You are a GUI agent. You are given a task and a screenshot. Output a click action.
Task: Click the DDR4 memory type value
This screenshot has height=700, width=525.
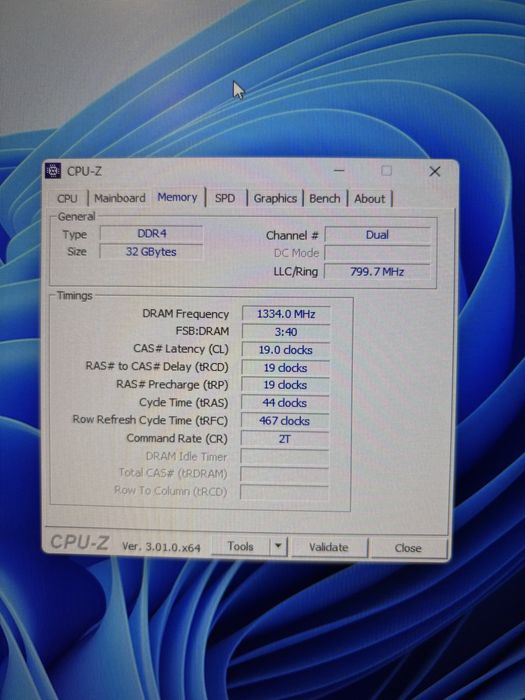[x=152, y=233]
